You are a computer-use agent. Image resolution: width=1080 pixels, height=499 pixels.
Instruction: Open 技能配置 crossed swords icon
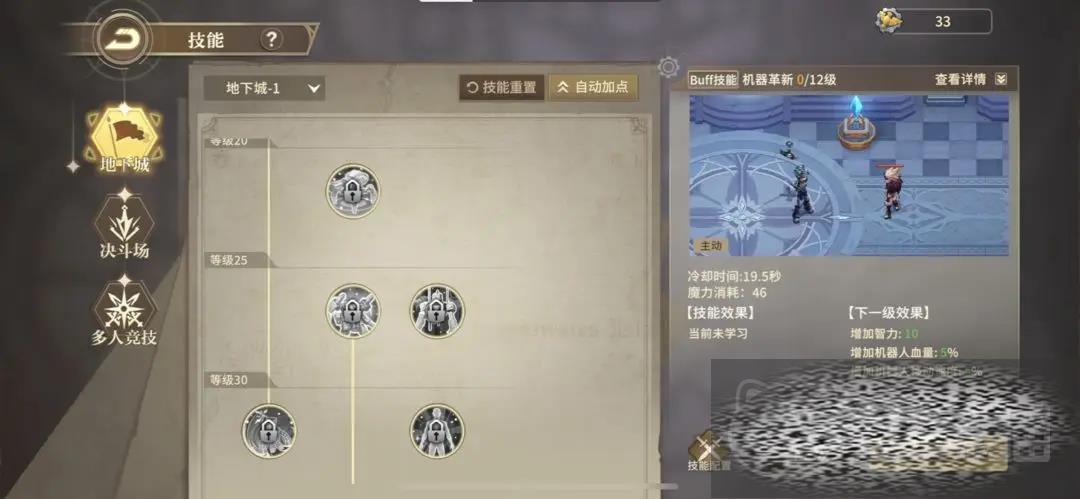coord(708,451)
